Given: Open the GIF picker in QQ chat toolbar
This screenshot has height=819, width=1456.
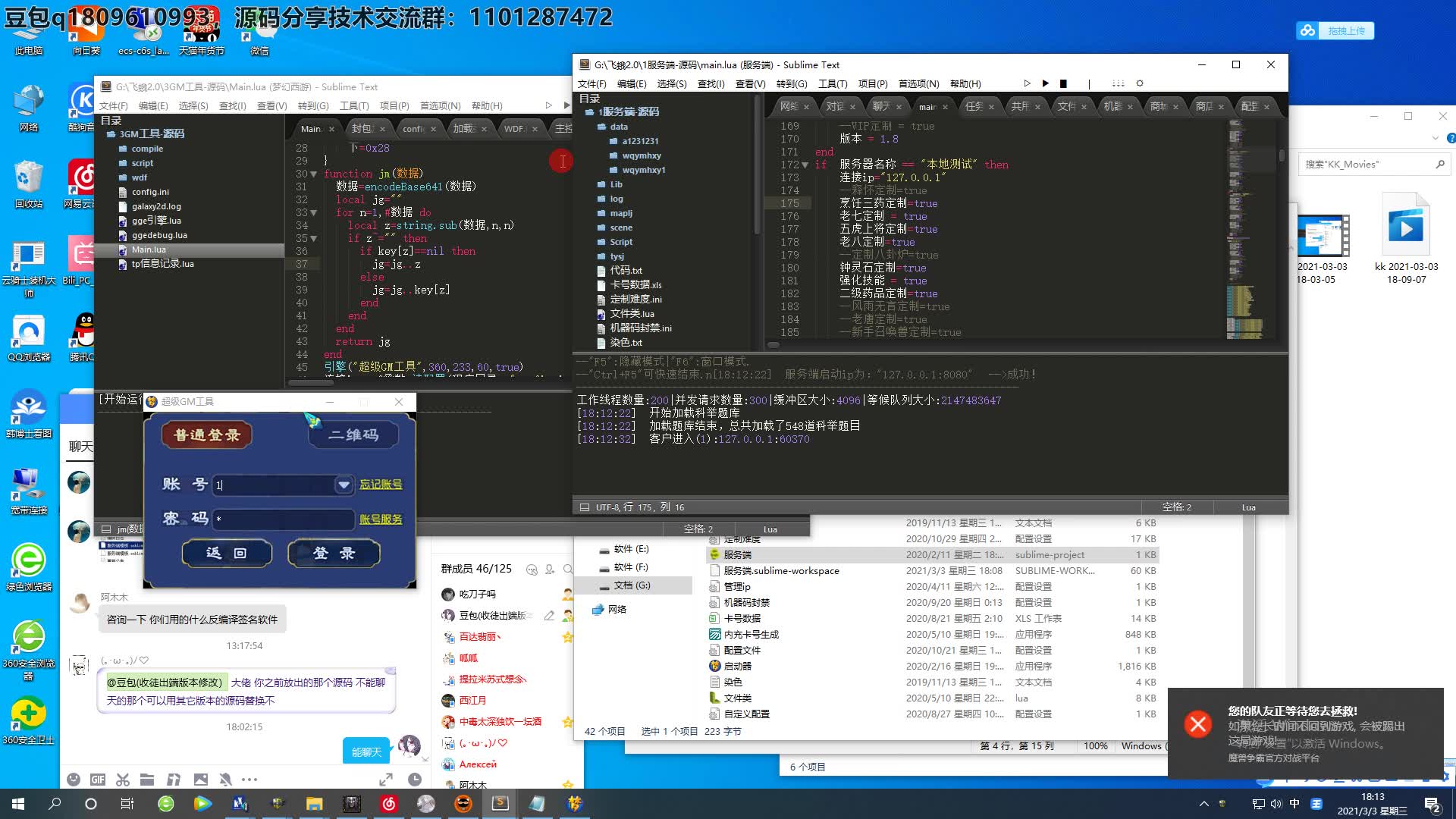Looking at the screenshot, I should (98, 779).
